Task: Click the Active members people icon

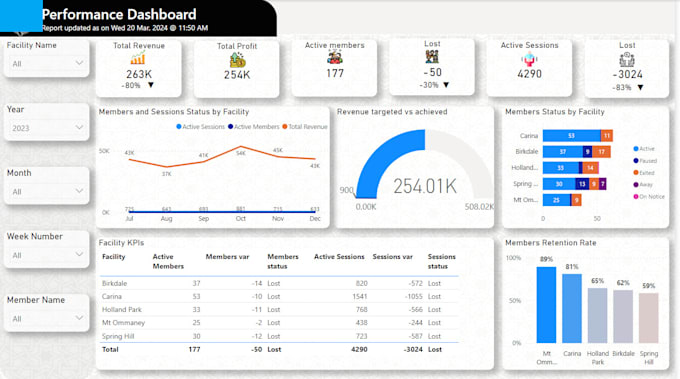Action: tap(334, 57)
